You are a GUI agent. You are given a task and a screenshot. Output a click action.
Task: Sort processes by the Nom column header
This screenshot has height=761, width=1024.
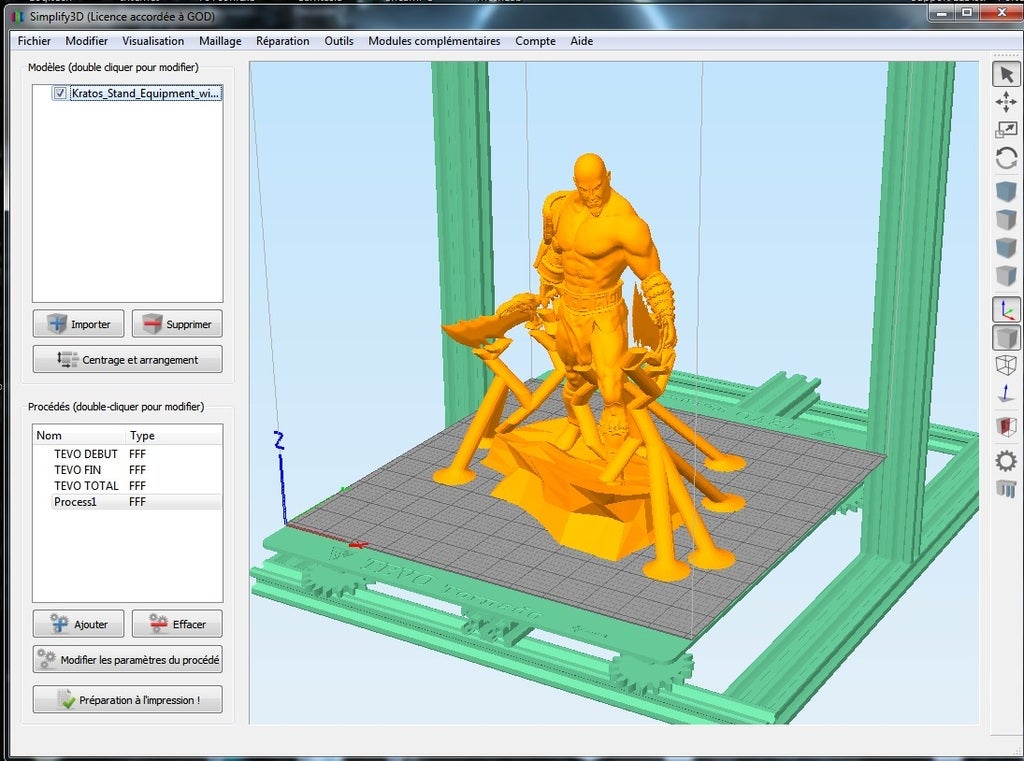tap(49, 436)
